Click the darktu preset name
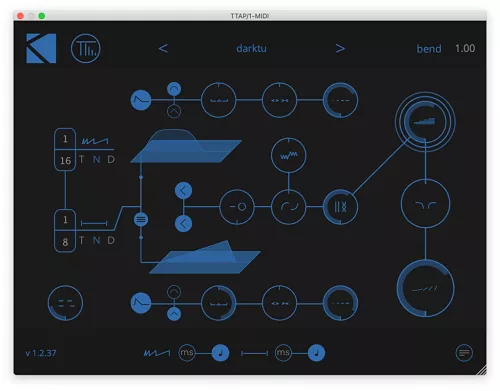The image size is (500, 391). coord(251,49)
